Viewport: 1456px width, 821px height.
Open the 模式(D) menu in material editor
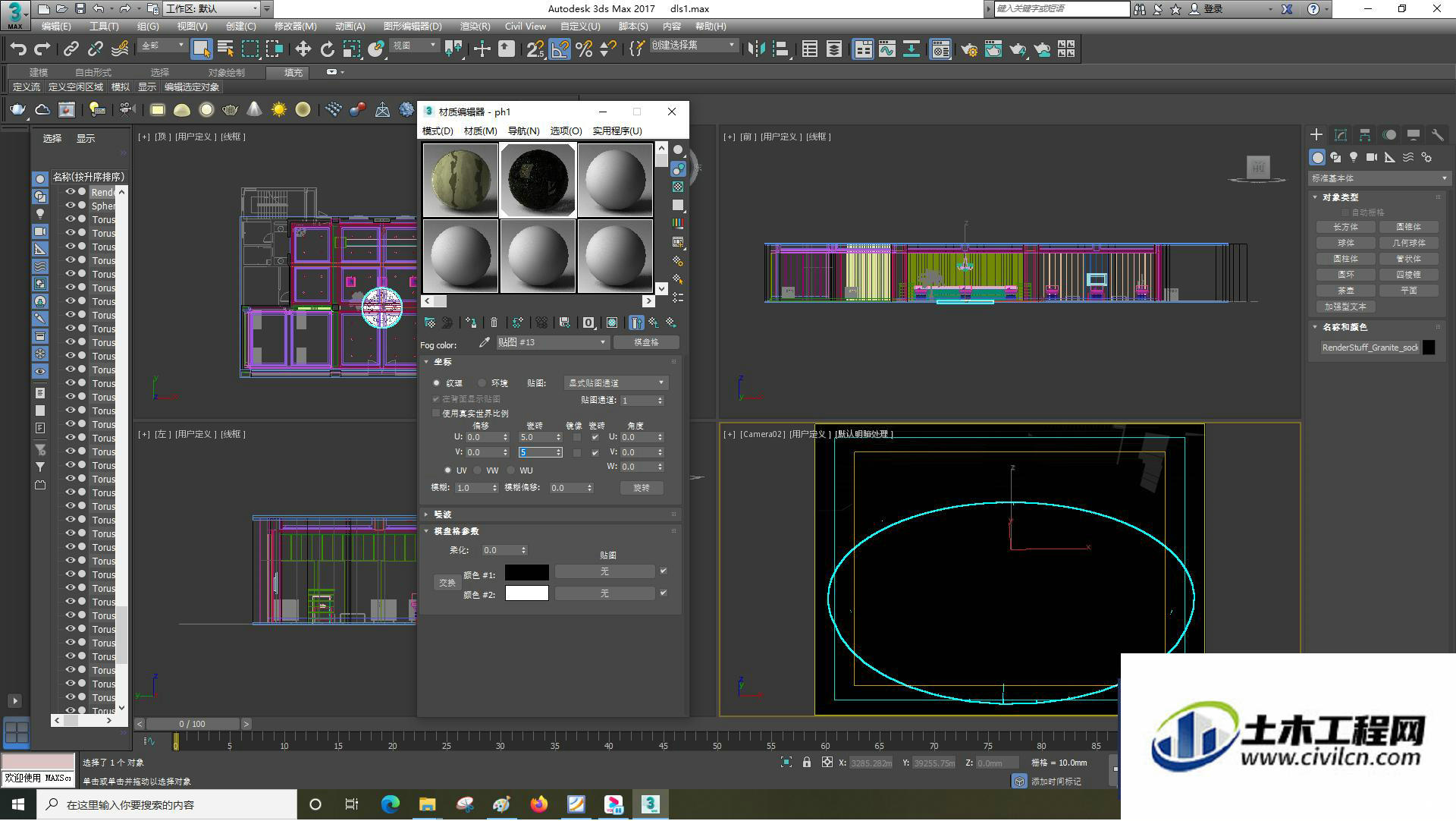[438, 131]
